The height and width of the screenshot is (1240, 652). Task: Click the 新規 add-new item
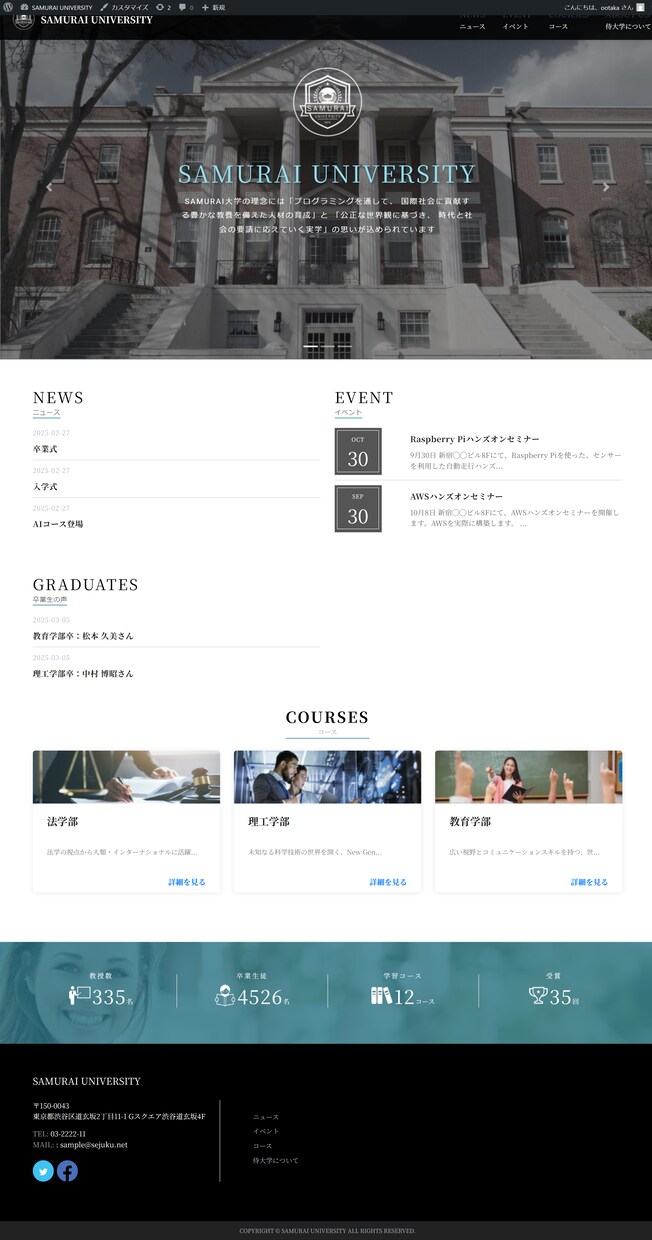tap(213, 7)
